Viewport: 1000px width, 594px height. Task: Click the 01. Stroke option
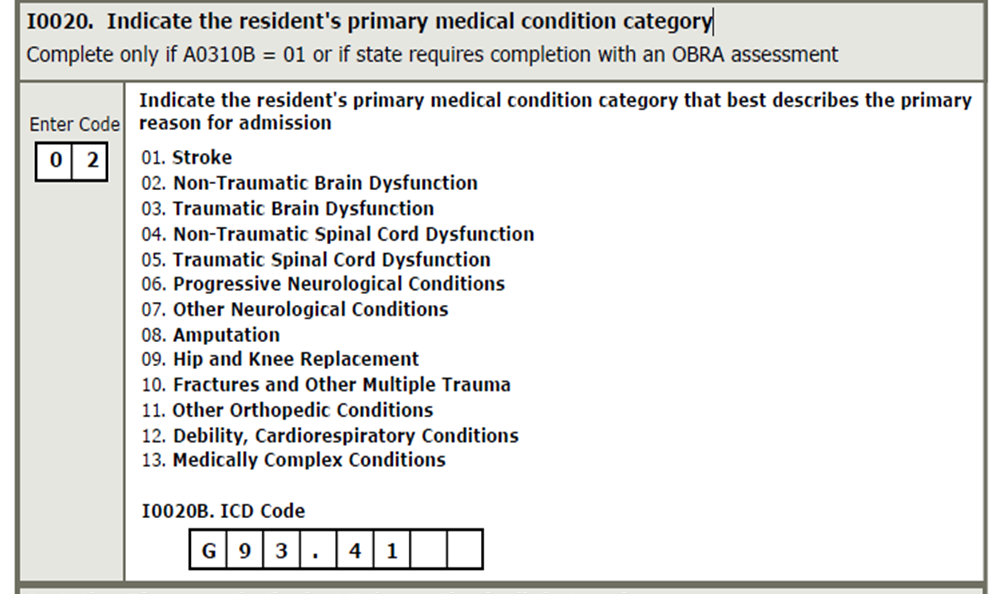(x=187, y=158)
